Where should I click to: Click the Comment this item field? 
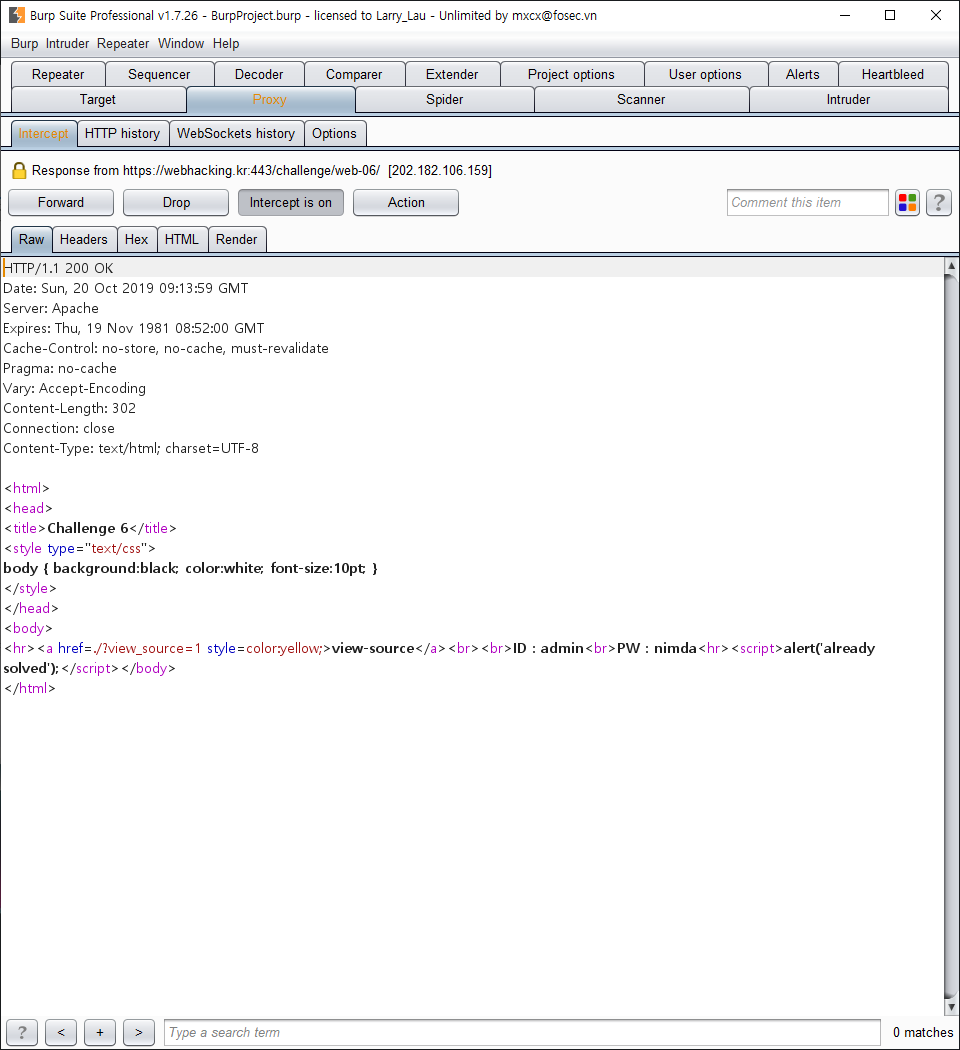[807, 203]
